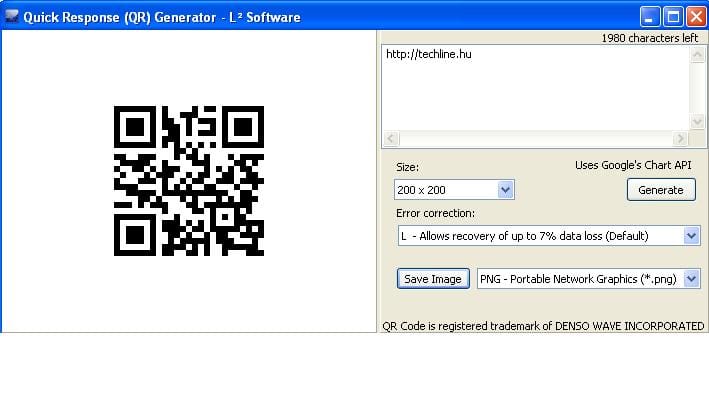
Task: Click the generated QR code image
Action: (x=189, y=181)
